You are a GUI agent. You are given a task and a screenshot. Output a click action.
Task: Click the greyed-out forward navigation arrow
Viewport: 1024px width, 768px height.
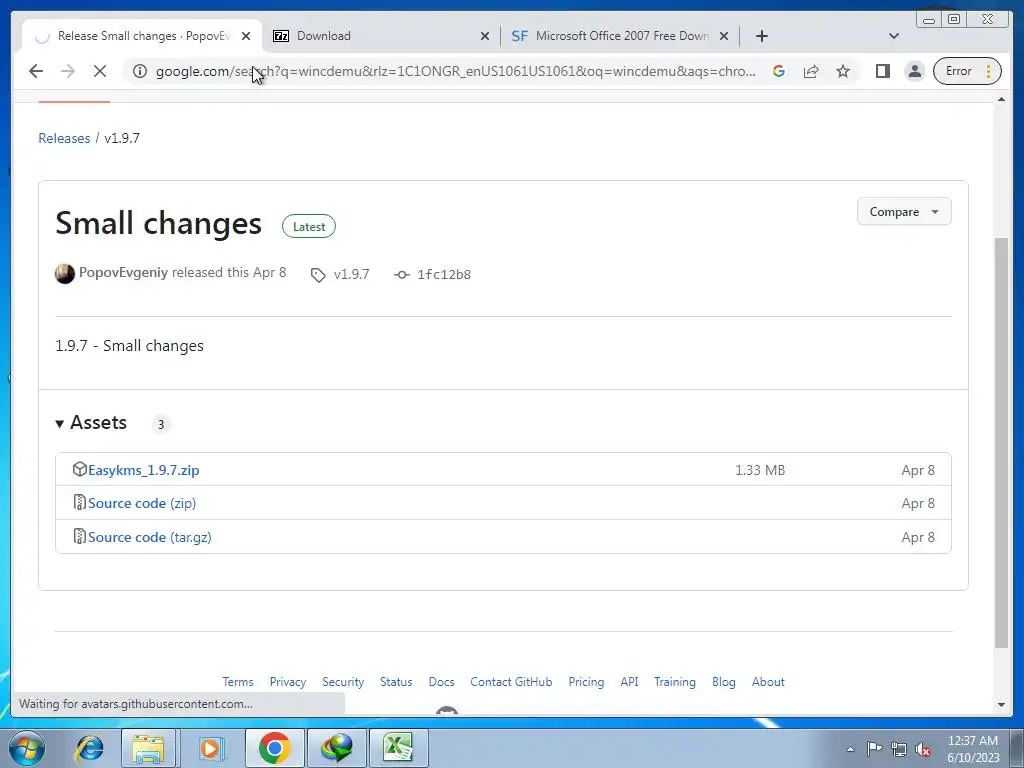(68, 71)
